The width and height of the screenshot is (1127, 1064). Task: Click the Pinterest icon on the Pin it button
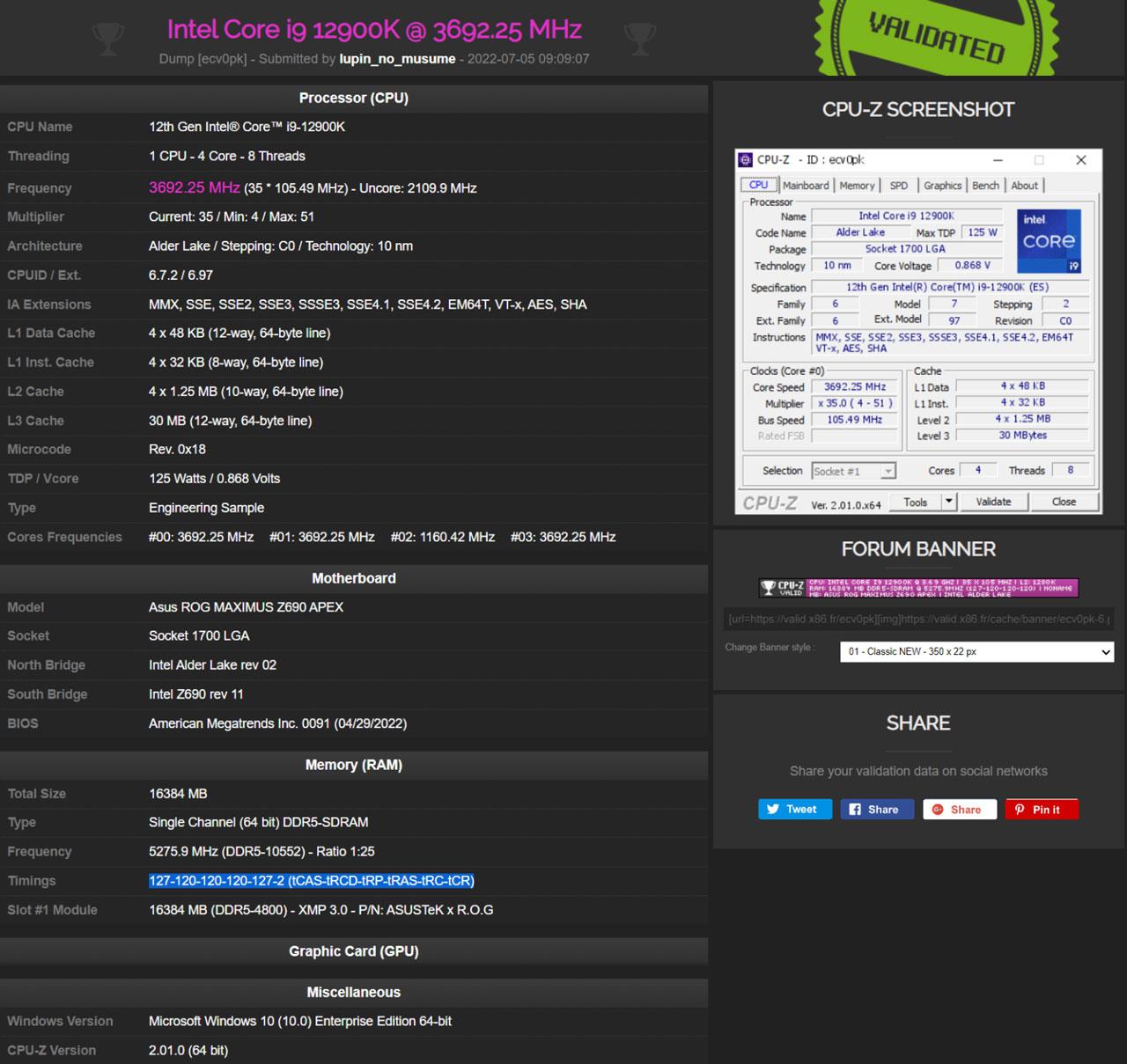click(1020, 809)
